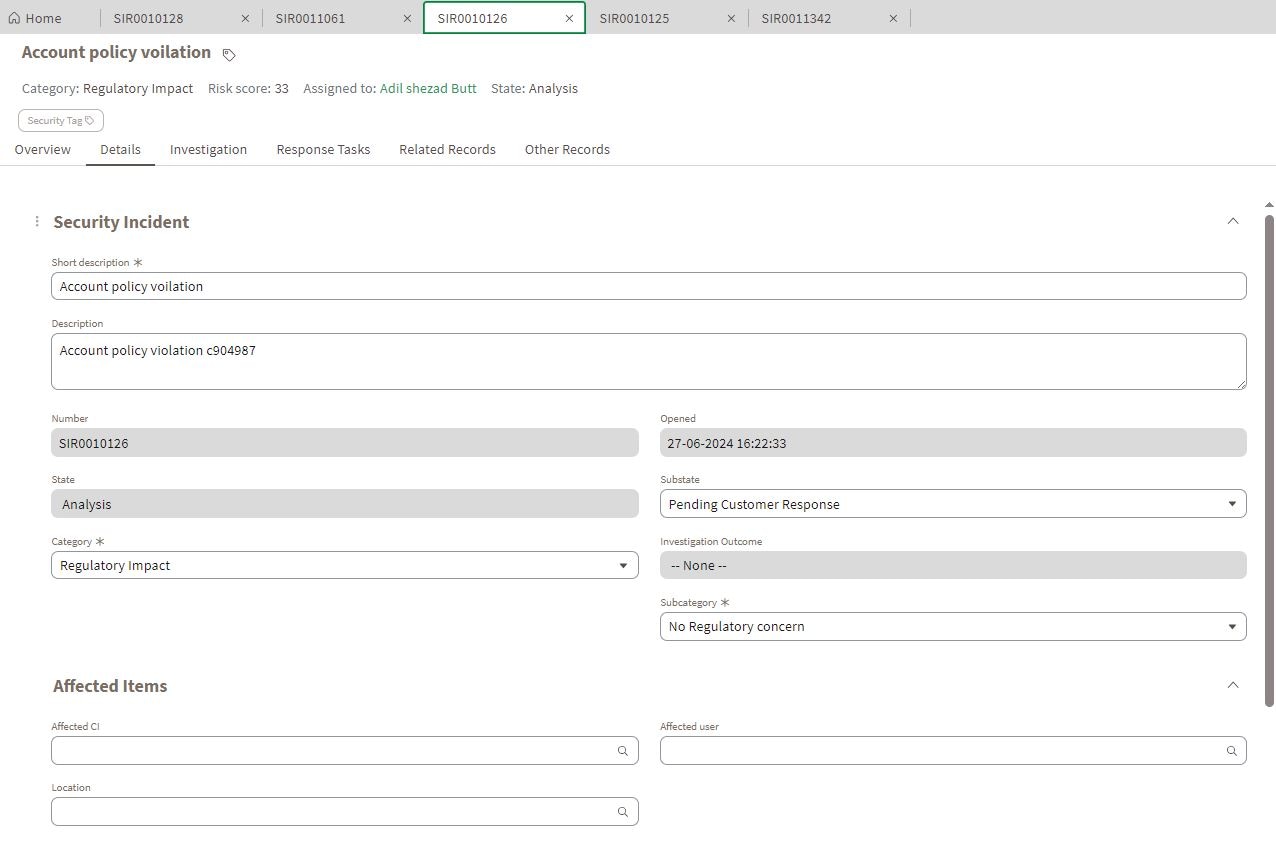Image resolution: width=1276 pixels, height=863 pixels.
Task: Close the SIR0010125 tab
Action: point(731,18)
